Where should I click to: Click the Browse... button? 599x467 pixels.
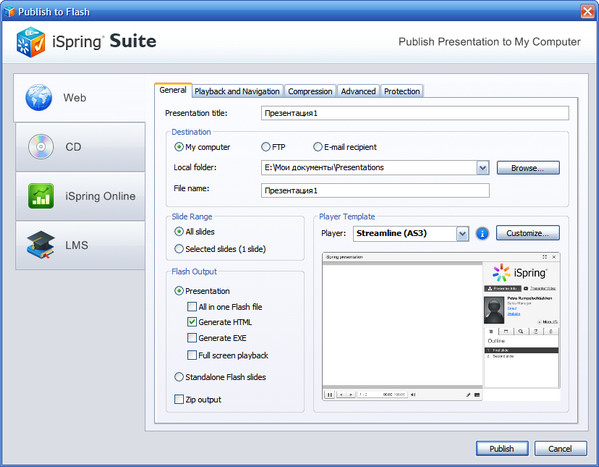(x=528, y=168)
